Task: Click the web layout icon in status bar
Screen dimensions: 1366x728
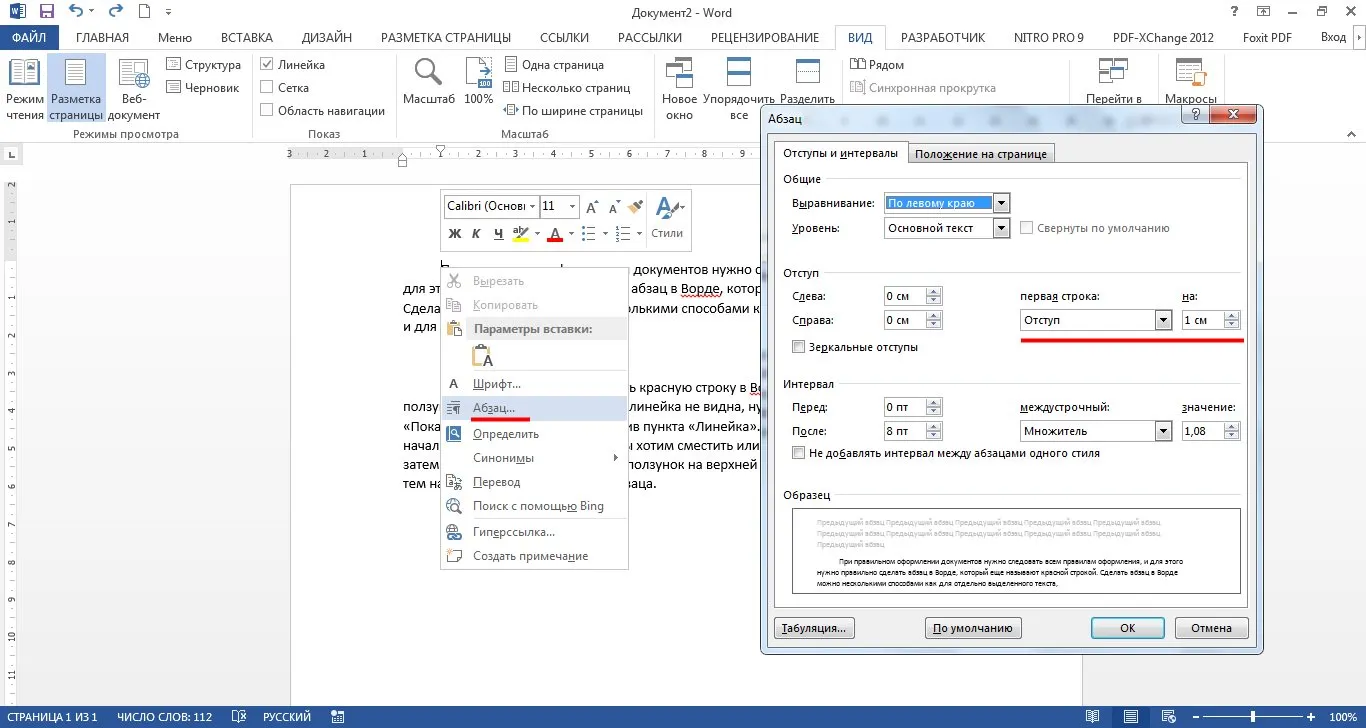Action: point(1170,717)
